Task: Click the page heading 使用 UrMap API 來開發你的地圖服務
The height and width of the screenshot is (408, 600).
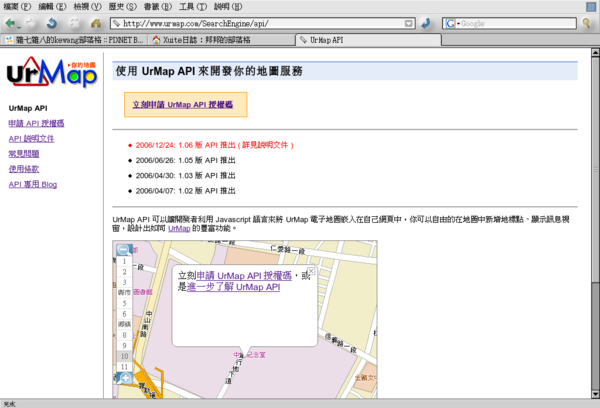Action: [209, 71]
